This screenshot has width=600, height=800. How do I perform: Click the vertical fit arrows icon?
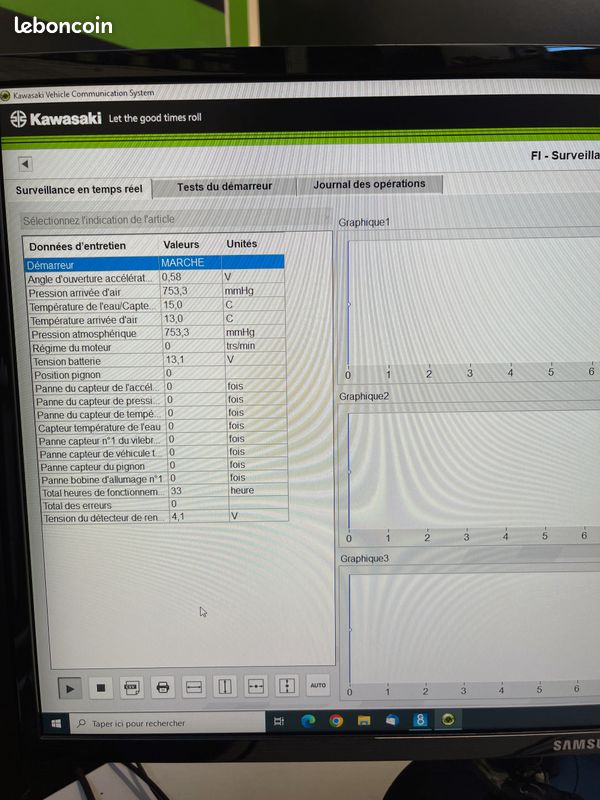(287, 686)
